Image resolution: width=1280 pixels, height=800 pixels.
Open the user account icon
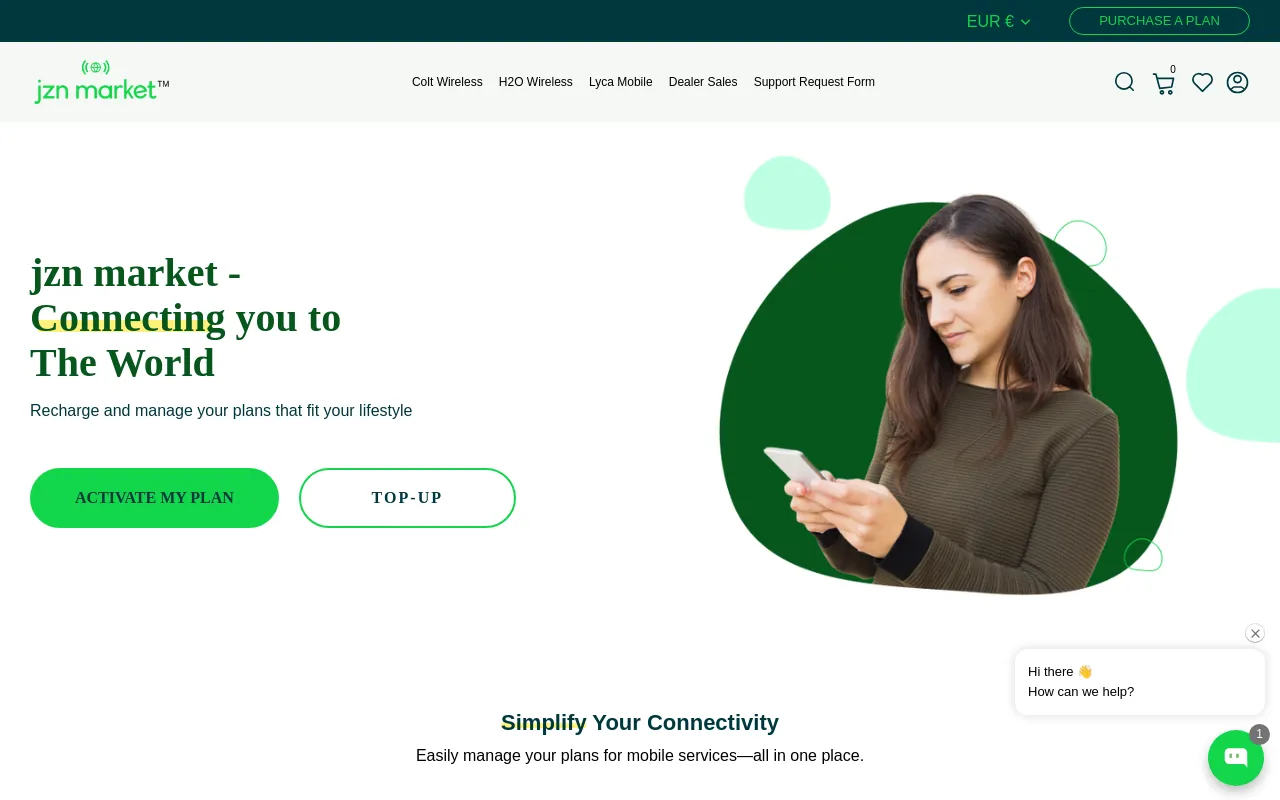pyautogui.click(x=1238, y=82)
